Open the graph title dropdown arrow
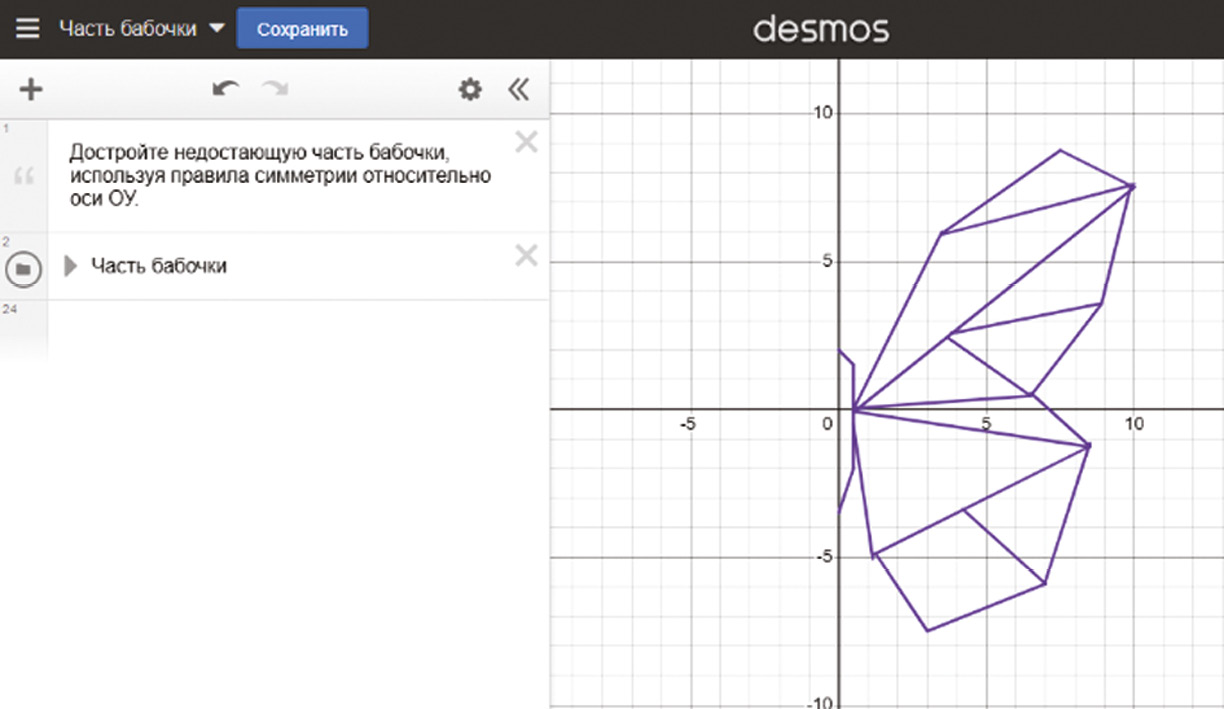Screen dimensions: 1224x709 pos(217,28)
